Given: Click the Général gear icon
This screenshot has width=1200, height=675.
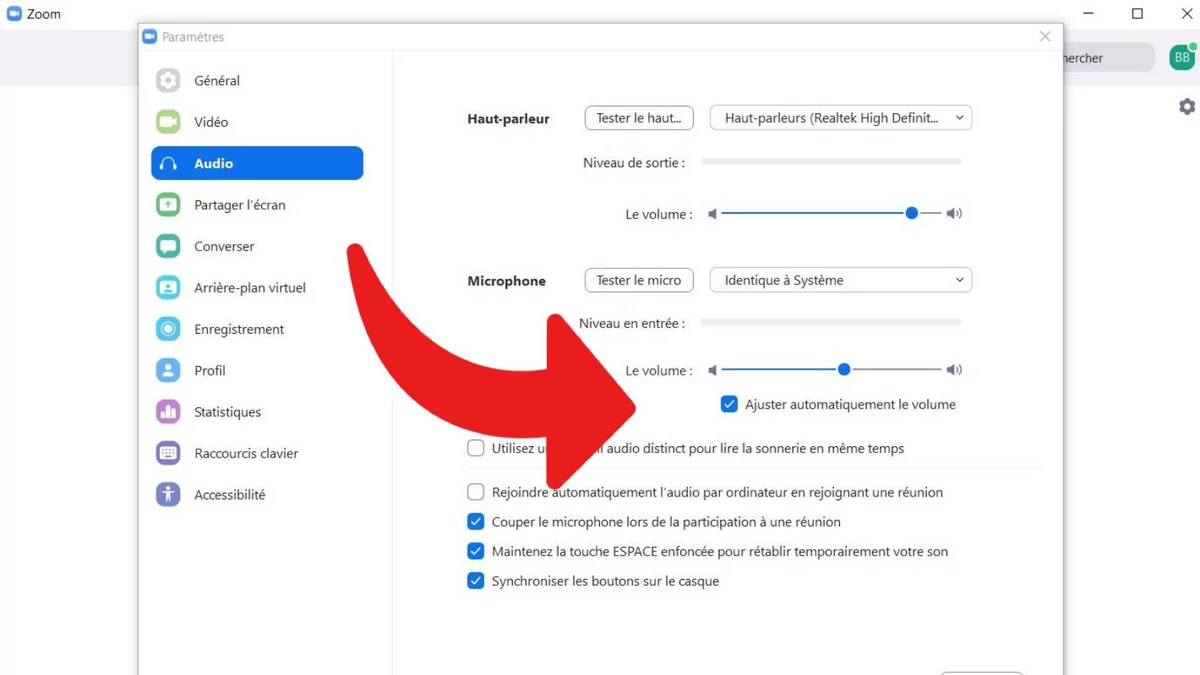Looking at the screenshot, I should click(x=168, y=80).
